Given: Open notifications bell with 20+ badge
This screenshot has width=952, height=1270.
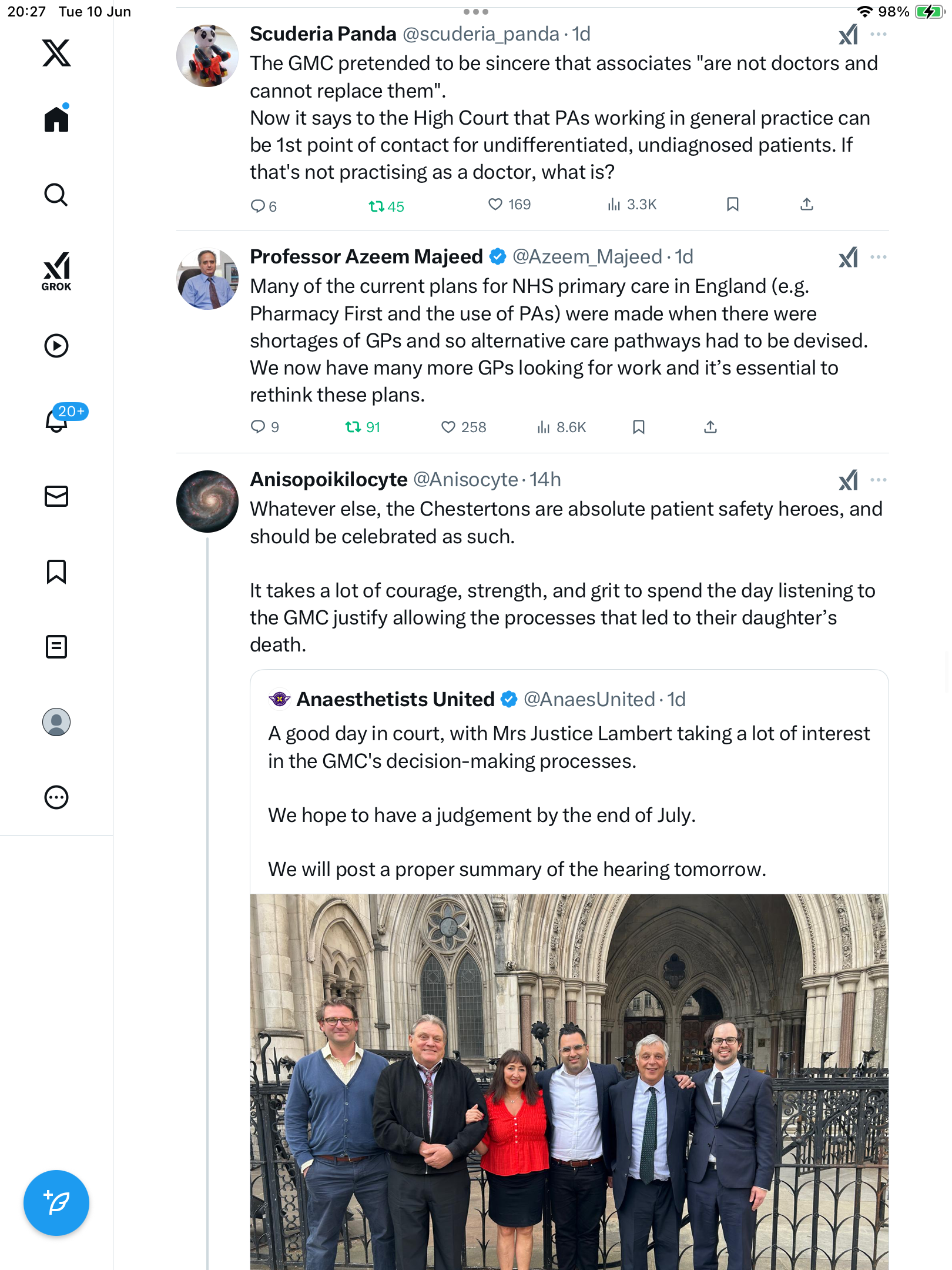Looking at the screenshot, I should [x=56, y=420].
